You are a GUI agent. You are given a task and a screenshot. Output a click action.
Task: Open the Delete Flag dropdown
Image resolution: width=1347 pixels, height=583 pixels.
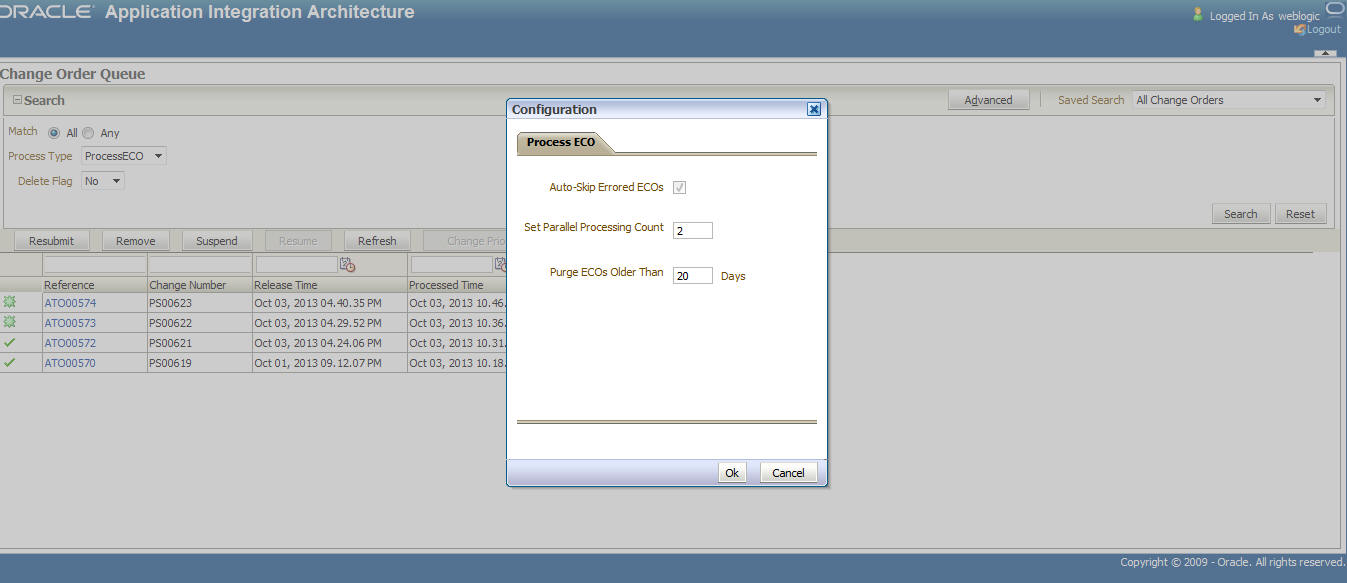click(103, 181)
